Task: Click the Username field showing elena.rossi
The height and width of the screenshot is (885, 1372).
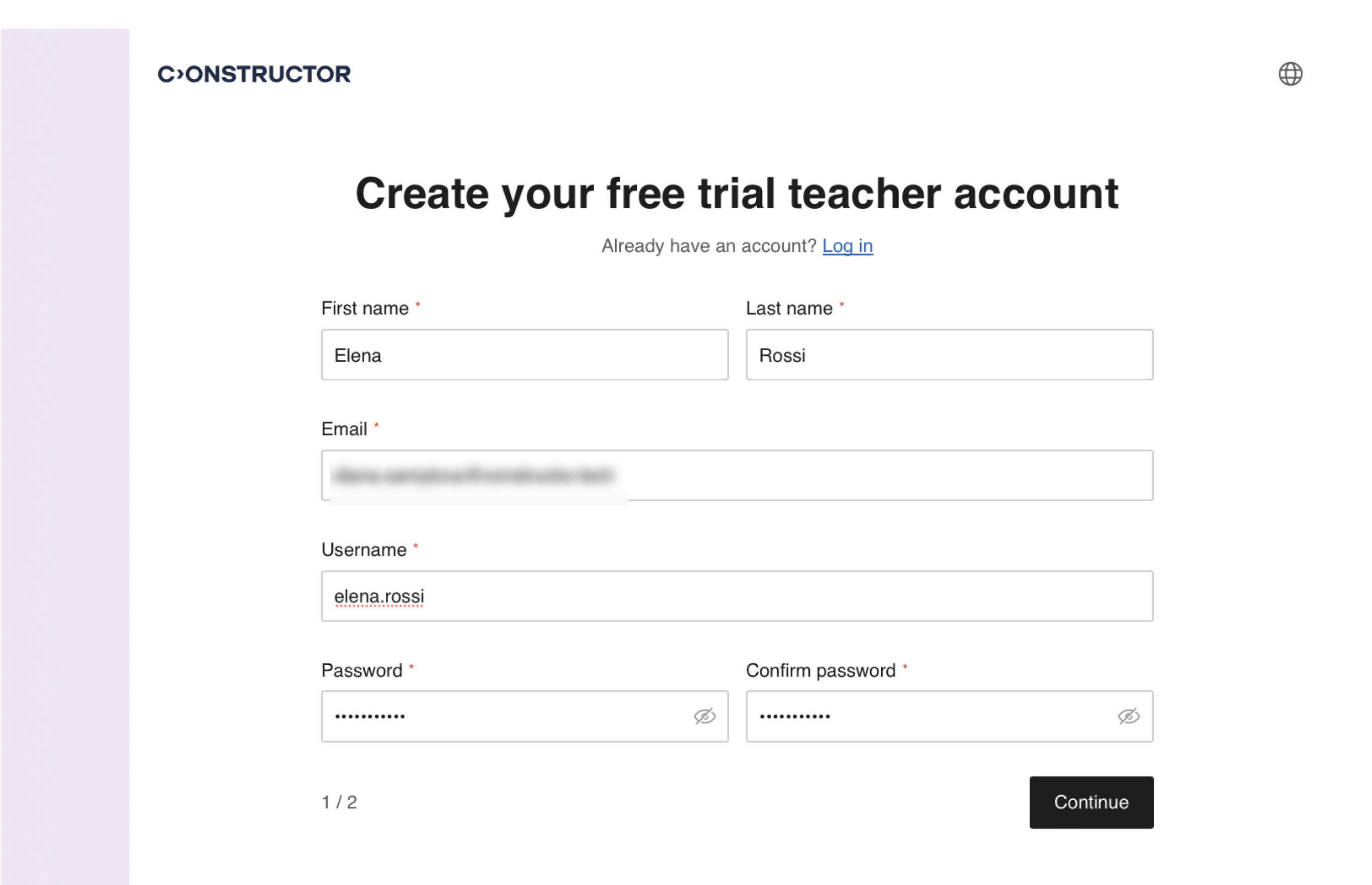Action: point(737,596)
